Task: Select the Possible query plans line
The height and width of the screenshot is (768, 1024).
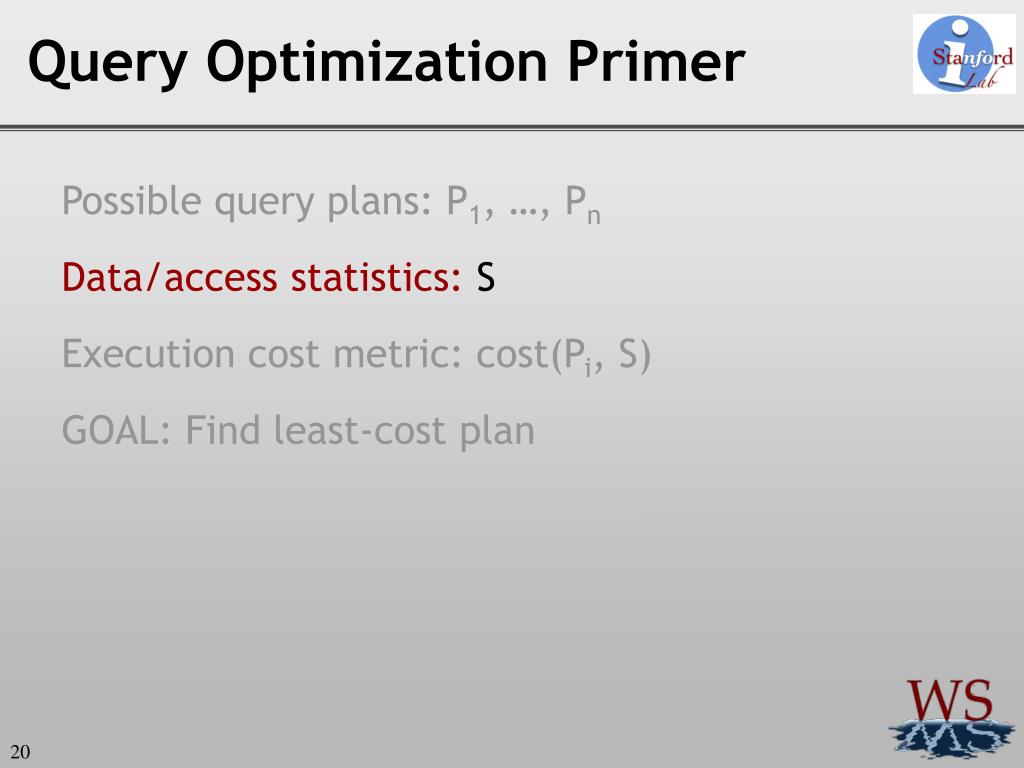Action: point(331,202)
